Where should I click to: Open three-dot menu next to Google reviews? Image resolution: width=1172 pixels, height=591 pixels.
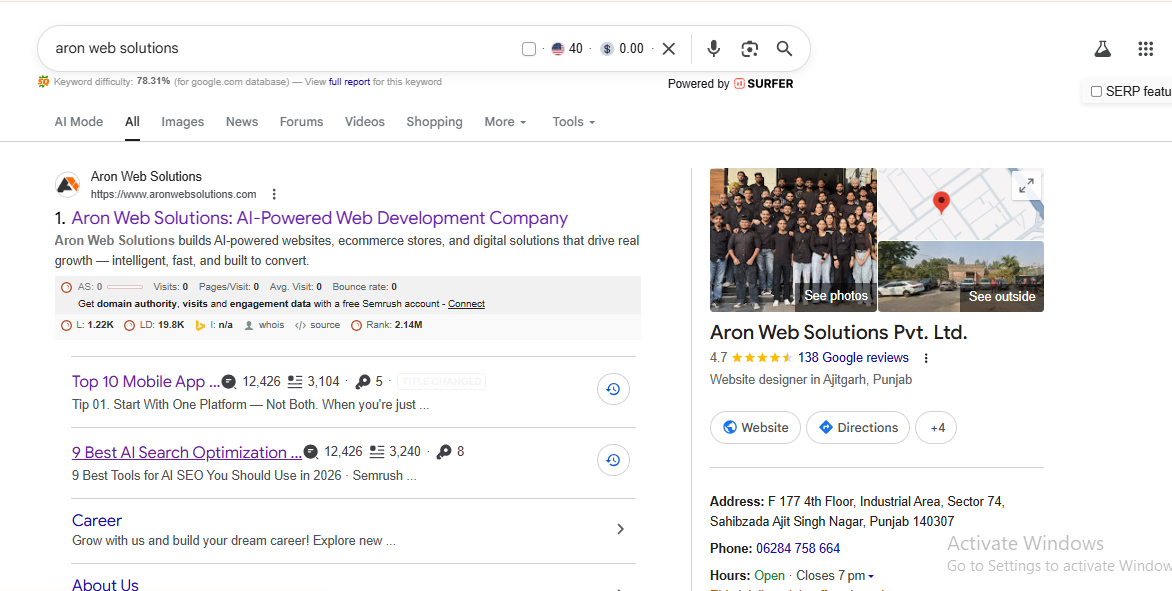point(926,358)
